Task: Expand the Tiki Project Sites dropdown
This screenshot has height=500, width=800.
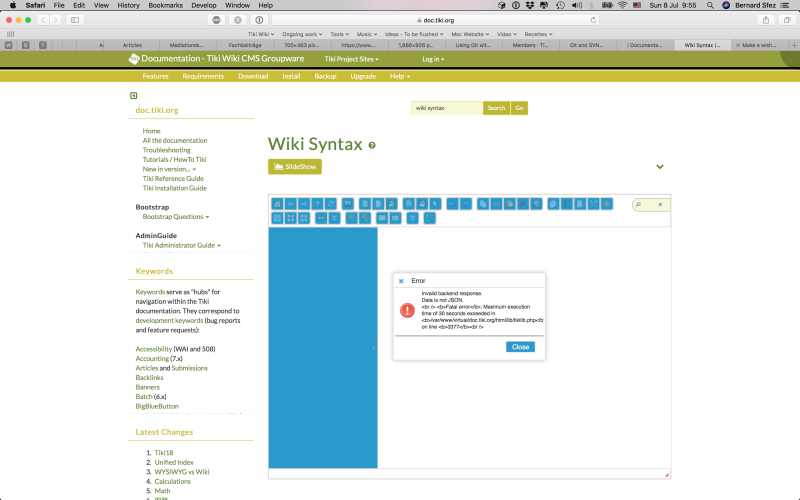Action: 352,59
